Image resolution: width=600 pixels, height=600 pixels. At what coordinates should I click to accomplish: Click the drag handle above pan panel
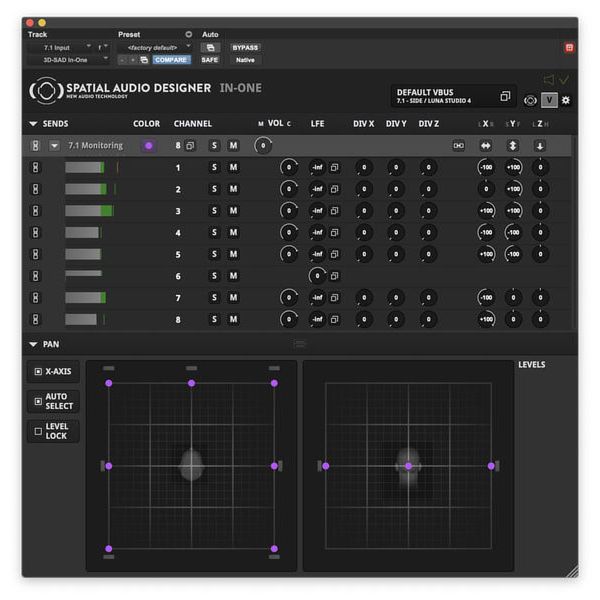300,344
